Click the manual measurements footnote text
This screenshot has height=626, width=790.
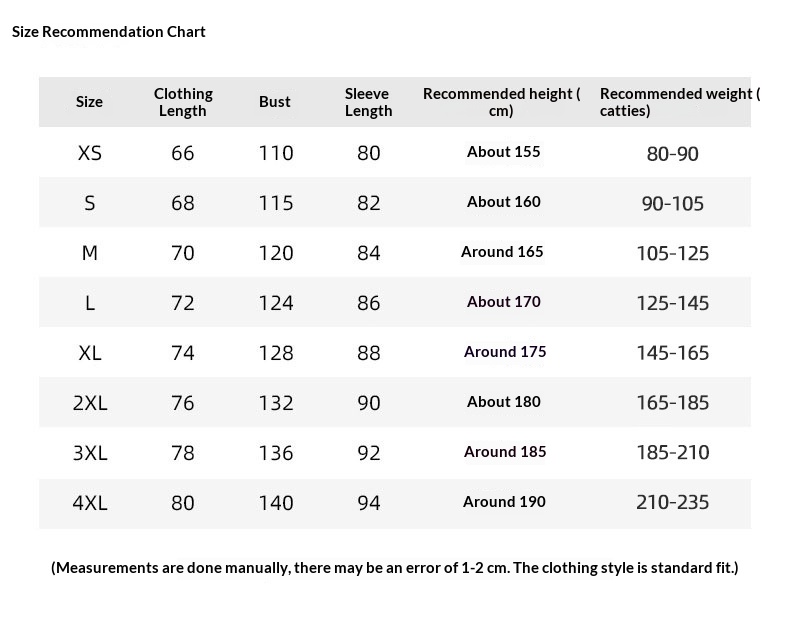pos(394,568)
